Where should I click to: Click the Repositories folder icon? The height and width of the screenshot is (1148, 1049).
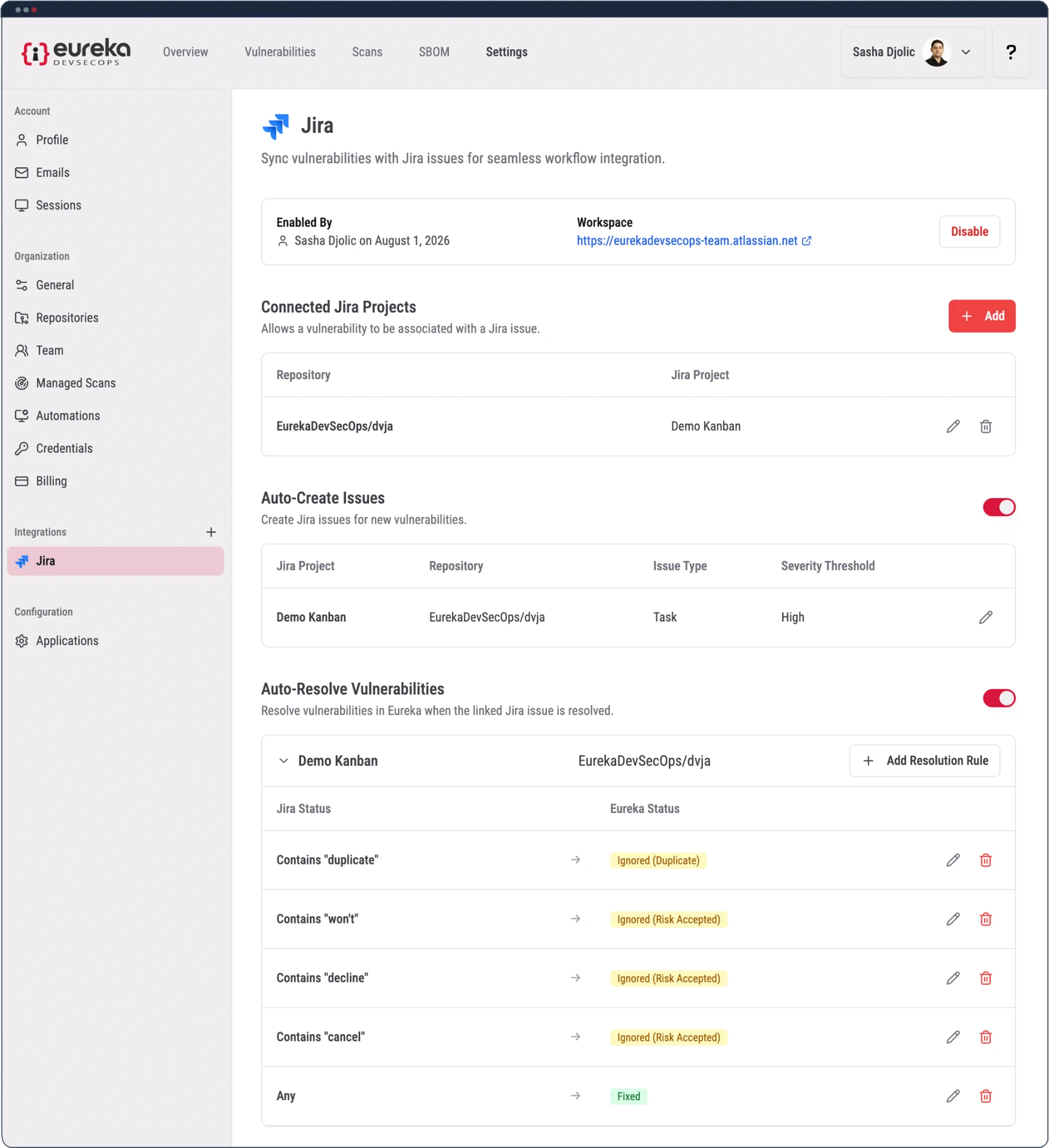(22, 318)
